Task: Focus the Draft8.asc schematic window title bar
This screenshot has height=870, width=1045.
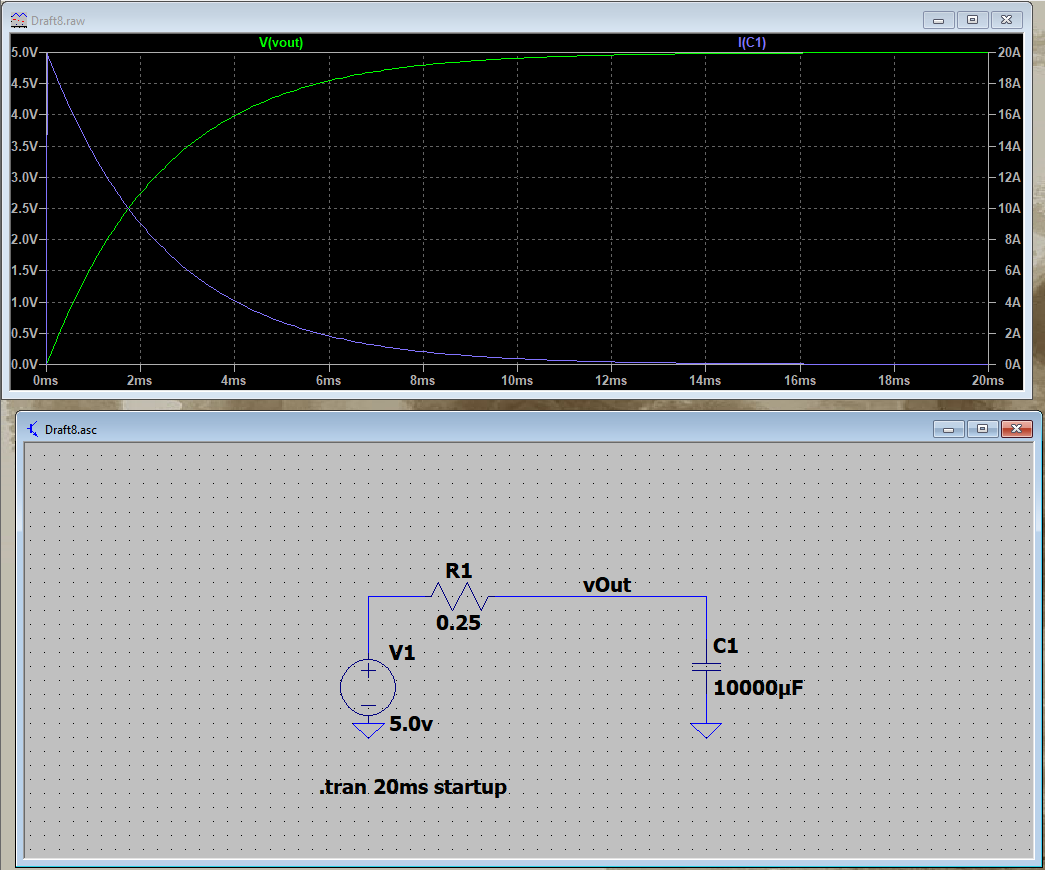Action: pyautogui.click(x=500, y=428)
